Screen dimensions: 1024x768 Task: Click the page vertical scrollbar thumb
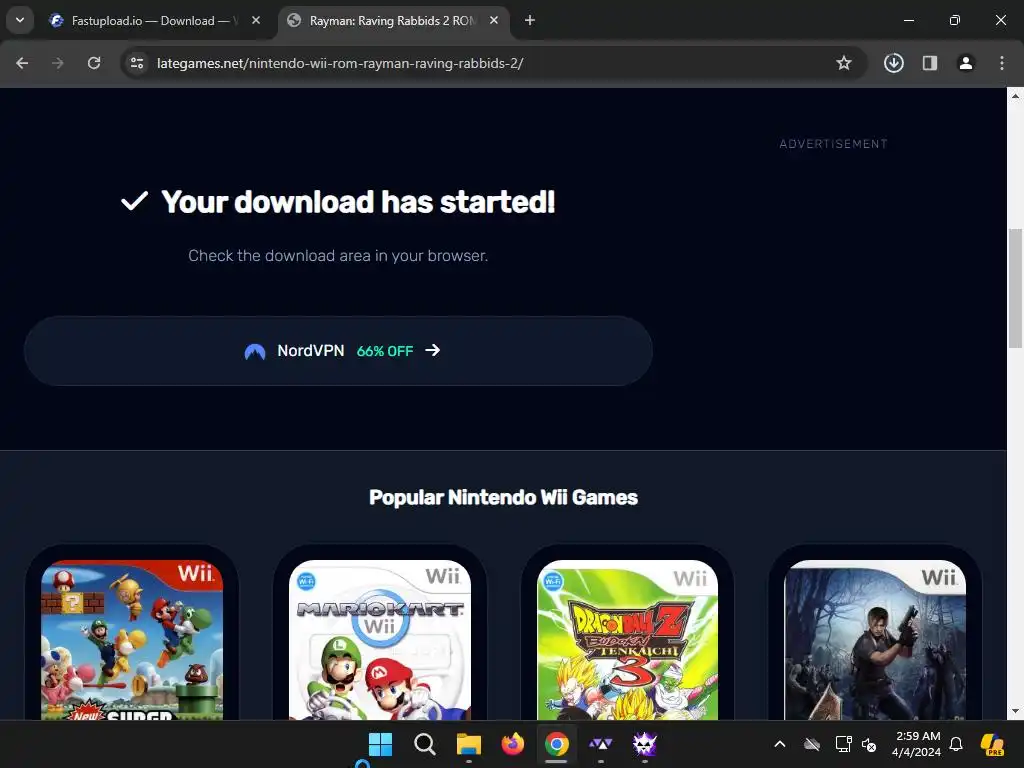pos(1015,289)
